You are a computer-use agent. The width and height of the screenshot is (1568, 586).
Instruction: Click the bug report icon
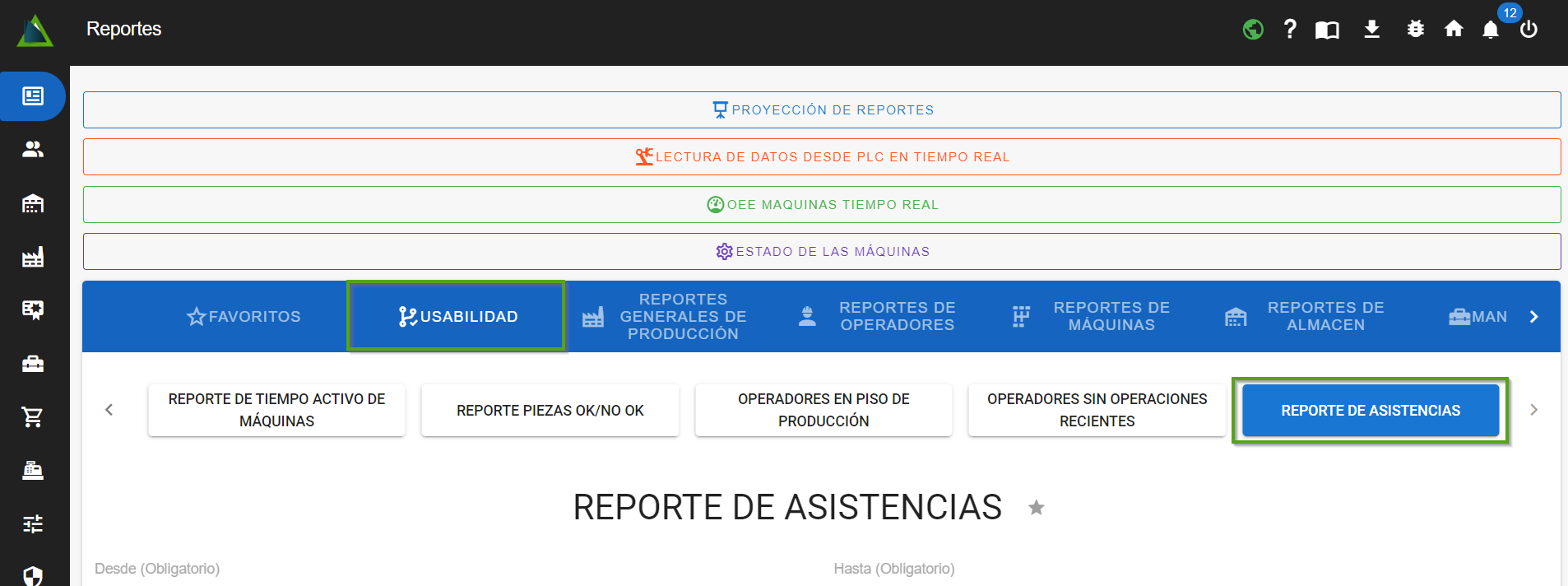point(1415,30)
